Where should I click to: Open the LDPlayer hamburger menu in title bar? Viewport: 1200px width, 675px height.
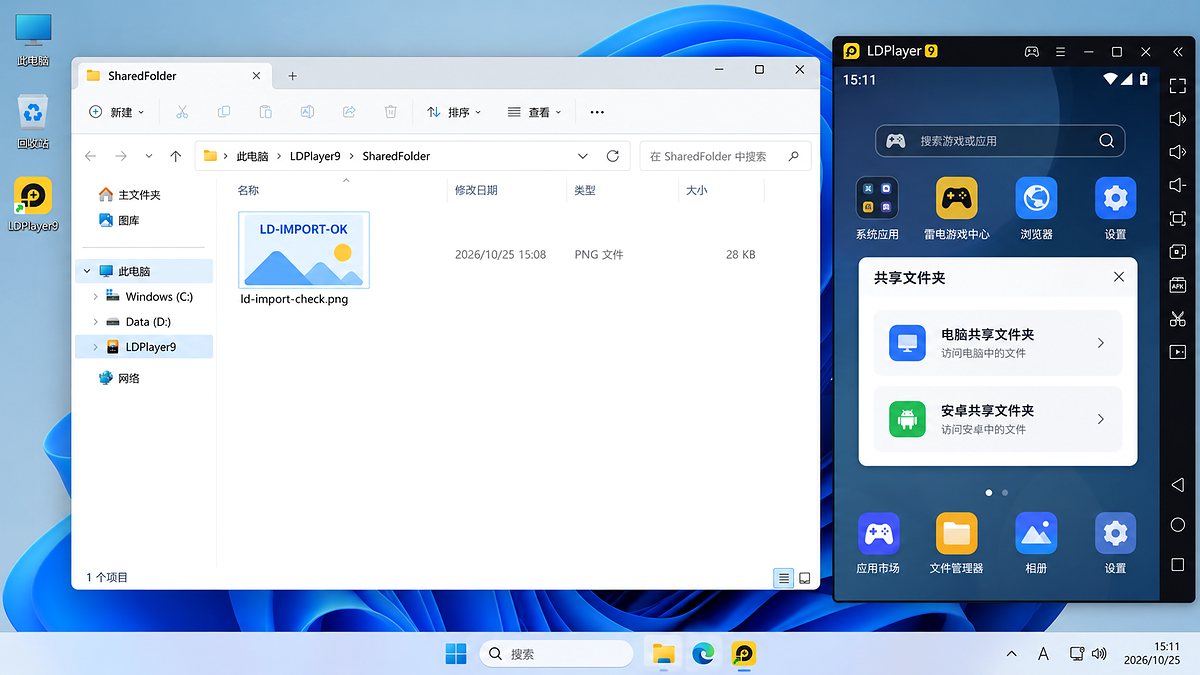(1061, 51)
